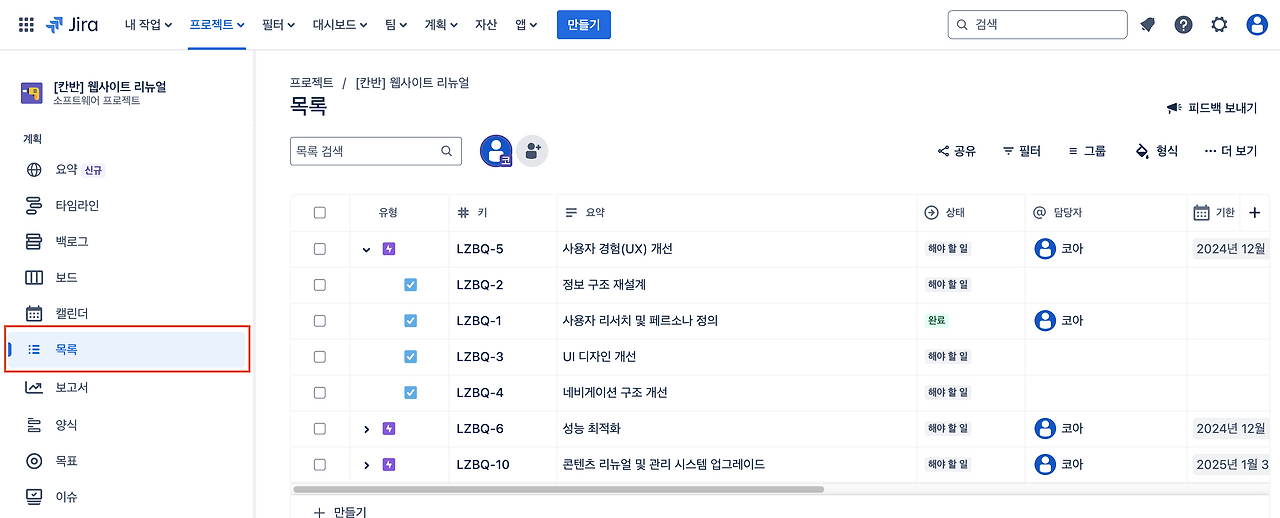Click the Jira logo
Image resolution: width=1280 pixels, height=518 pixels.
[x=72, y=25]
